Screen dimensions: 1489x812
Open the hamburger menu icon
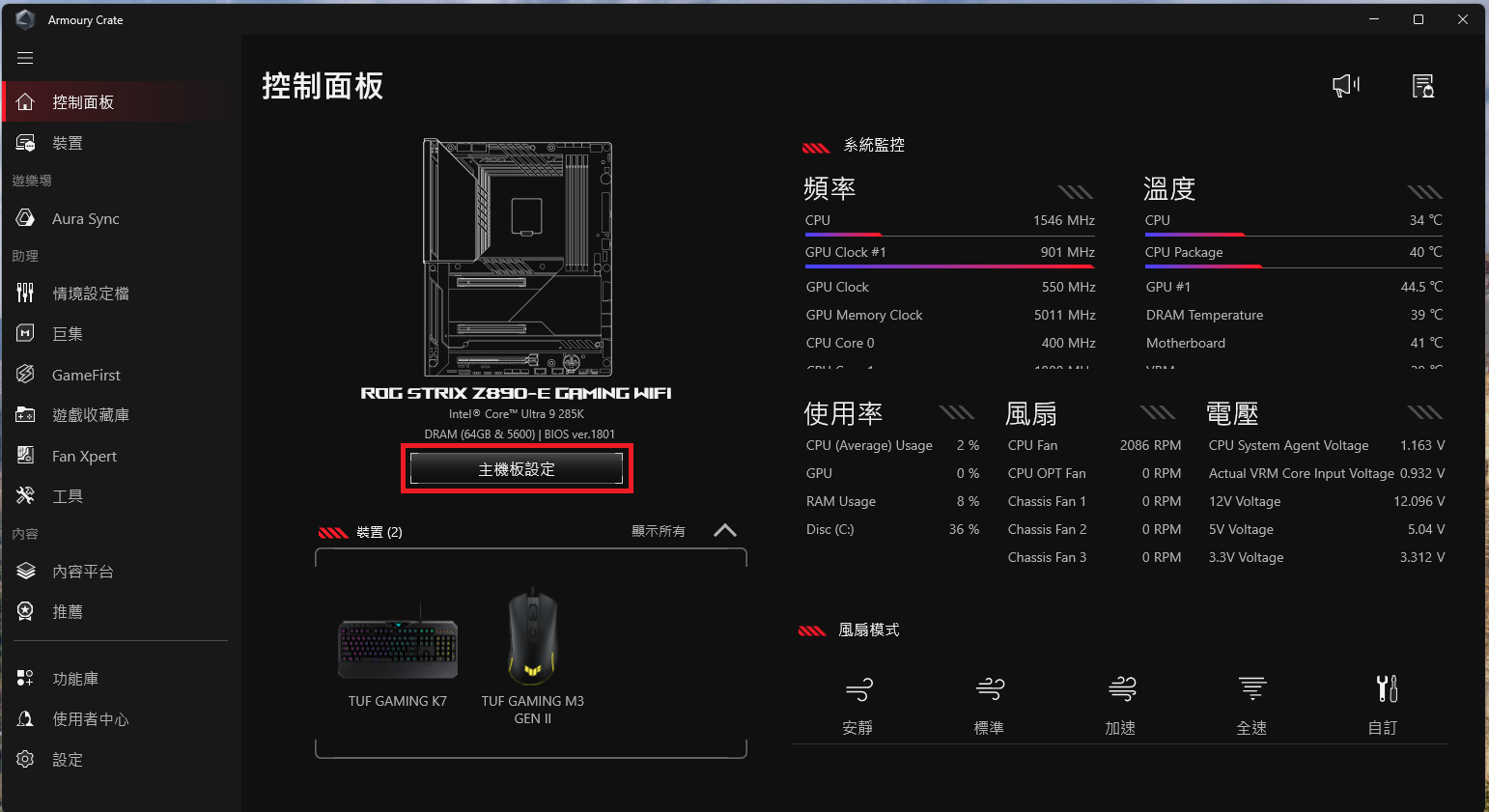click(25, 58)
